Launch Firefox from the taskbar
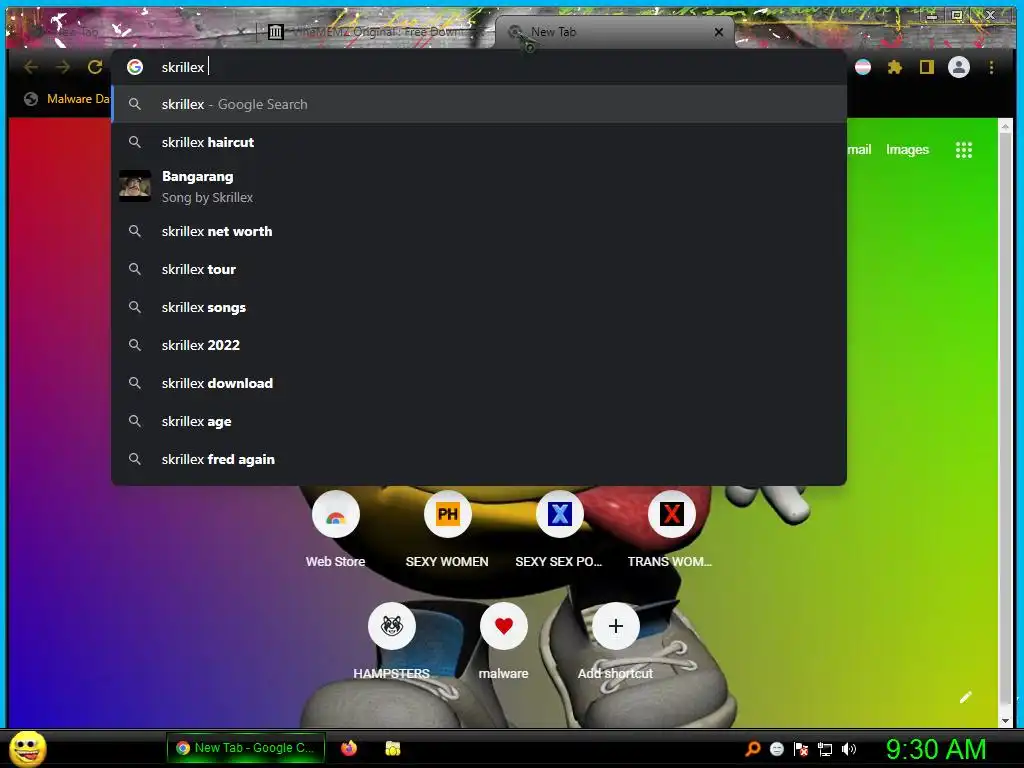 coord(349,748)
